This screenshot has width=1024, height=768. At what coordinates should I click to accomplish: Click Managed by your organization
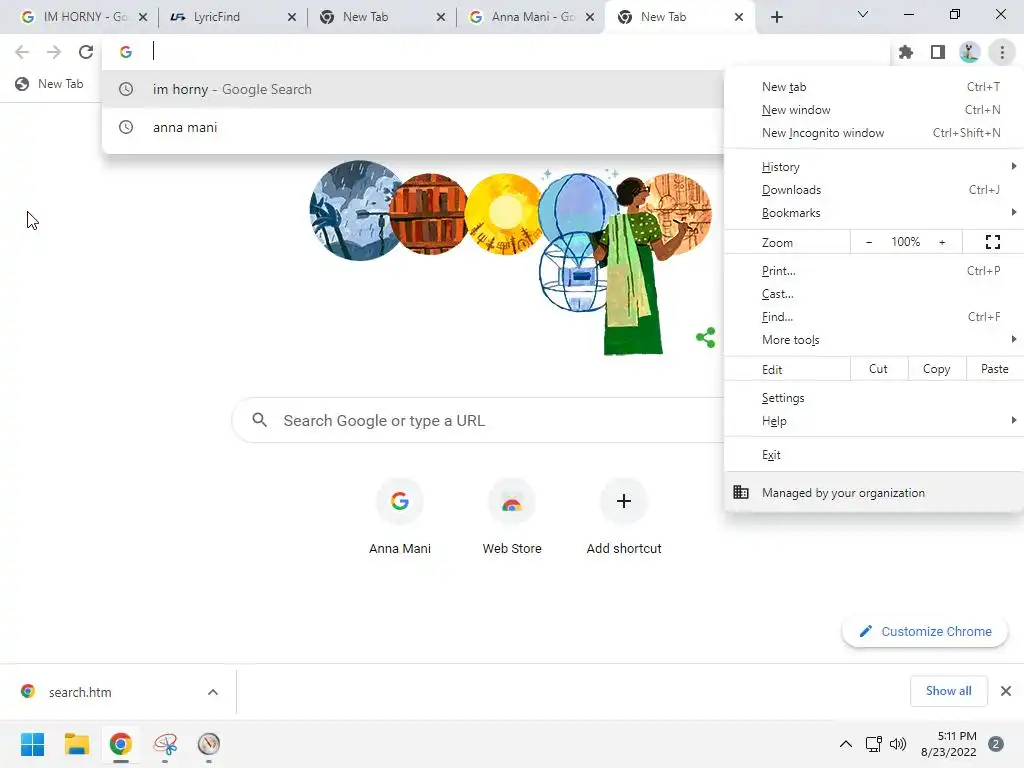coord(874,493)
